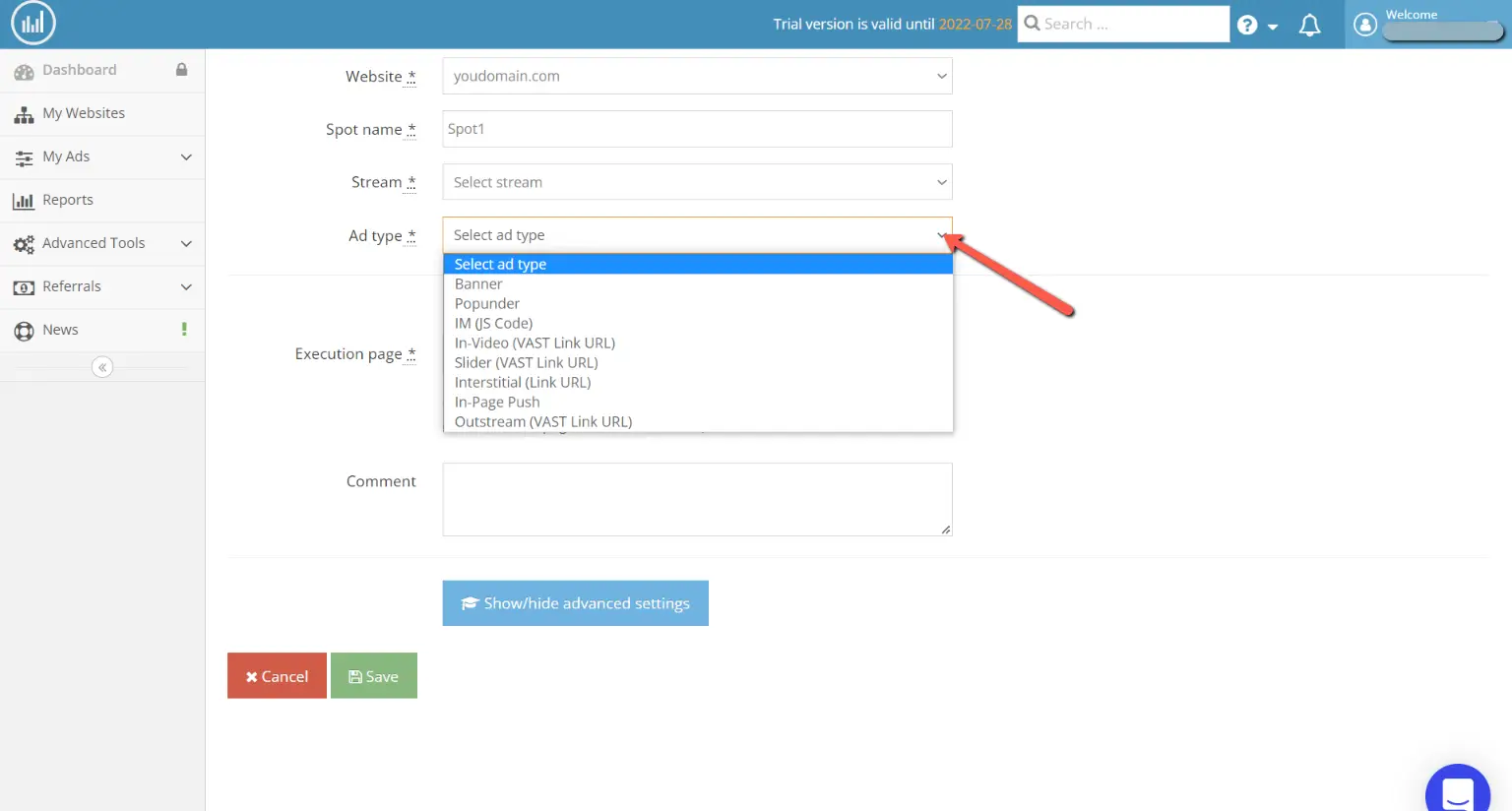Expand the Referrals submenu

102,286
